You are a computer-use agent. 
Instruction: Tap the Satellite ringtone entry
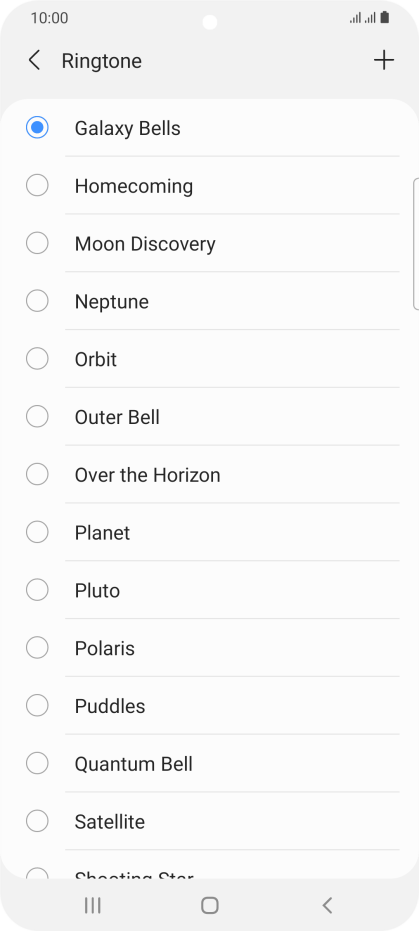coord(210,821)
